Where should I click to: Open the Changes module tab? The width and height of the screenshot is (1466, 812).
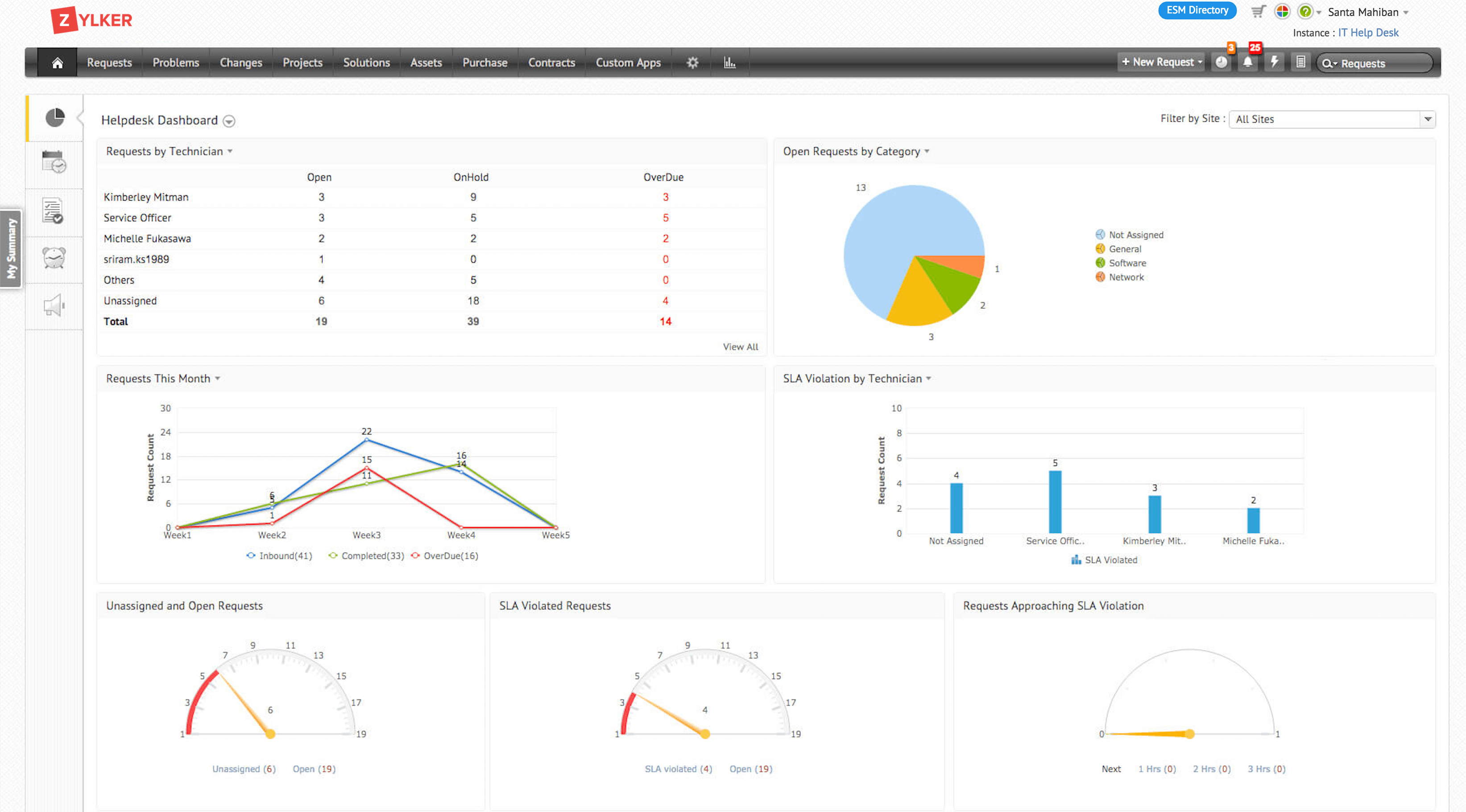coord(241,62)
